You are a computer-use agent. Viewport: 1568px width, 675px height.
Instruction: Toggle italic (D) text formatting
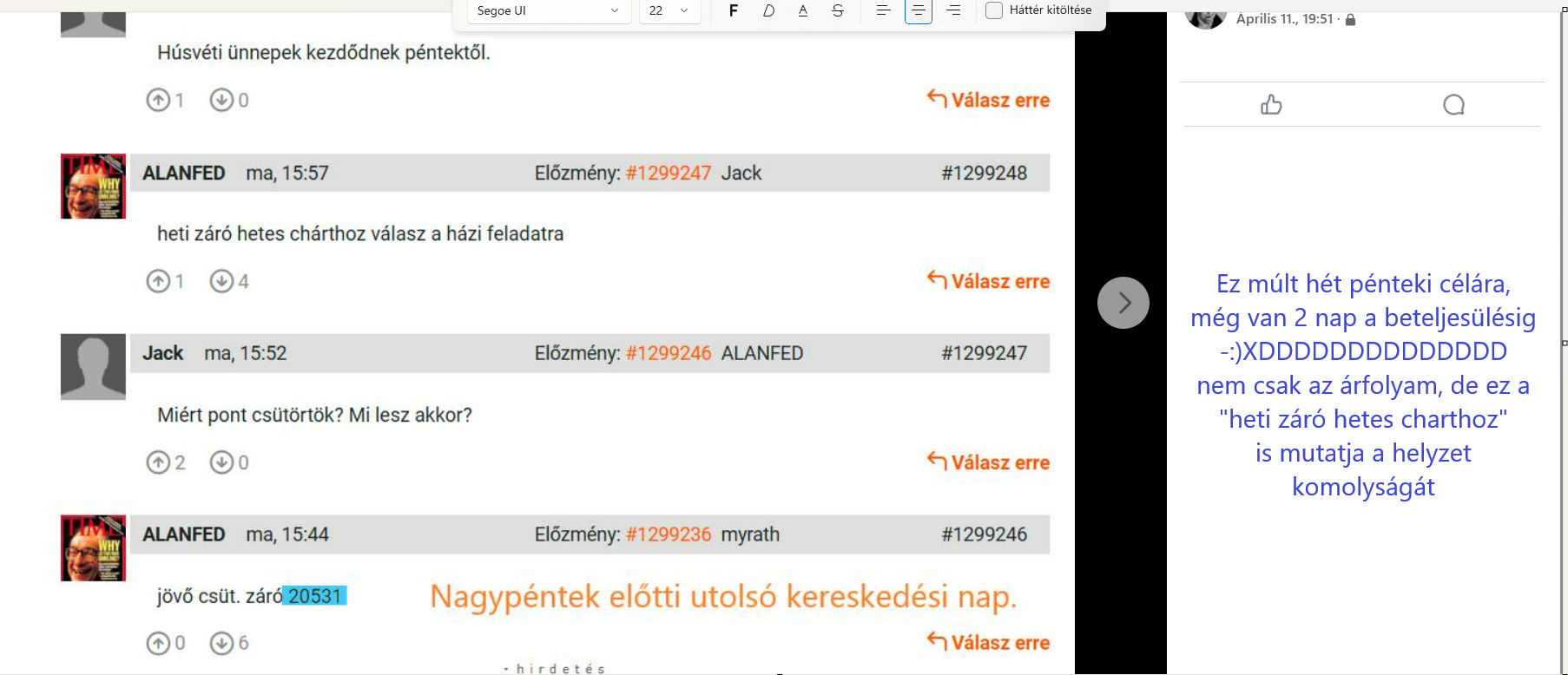tap(768, 10)
